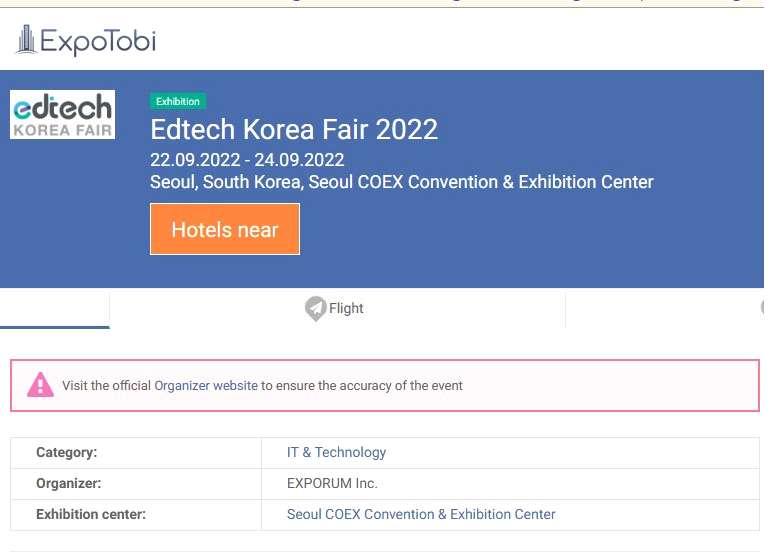770x552 pixels.
Task: Click the green Exhibition badge
Action: (178, 101)
